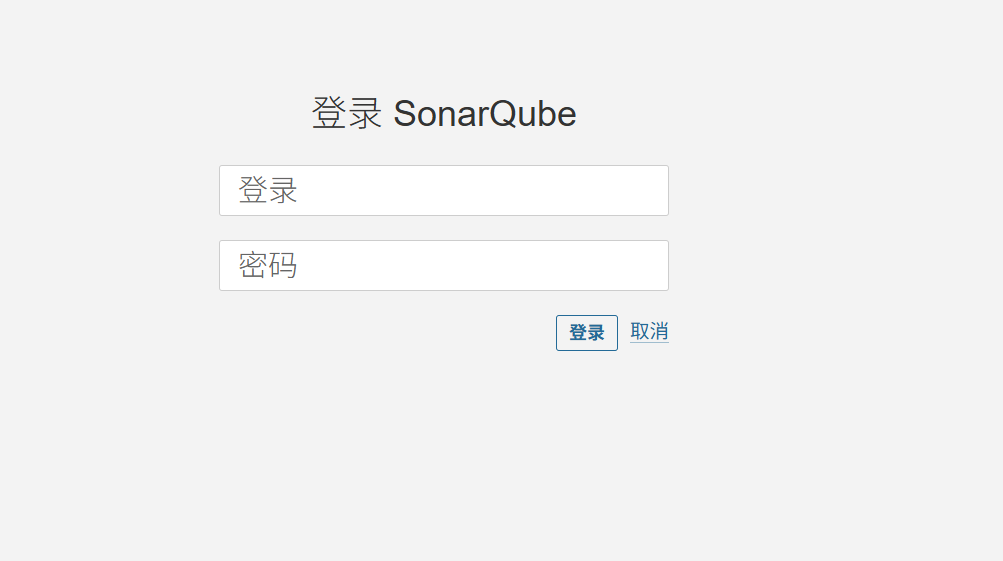The height and width of the screenshot is (561, 1003).
Task: Focus the top input of login form
Action: pos(443,190)
